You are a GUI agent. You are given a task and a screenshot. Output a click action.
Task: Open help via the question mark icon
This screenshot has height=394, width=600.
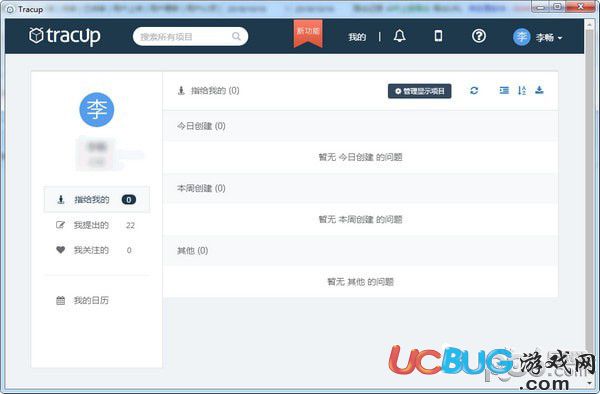479,36
